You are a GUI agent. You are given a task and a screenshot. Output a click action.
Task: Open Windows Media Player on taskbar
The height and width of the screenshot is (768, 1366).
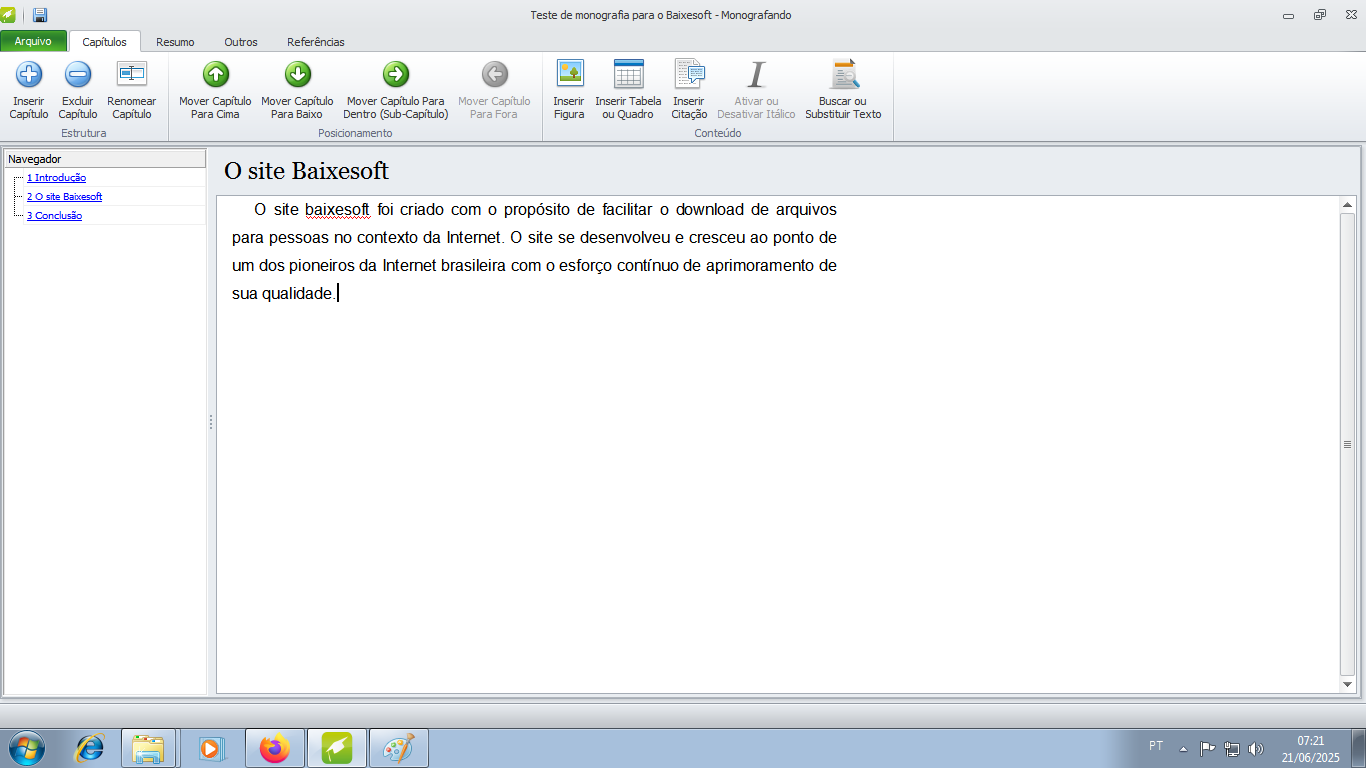coord(211,748)
